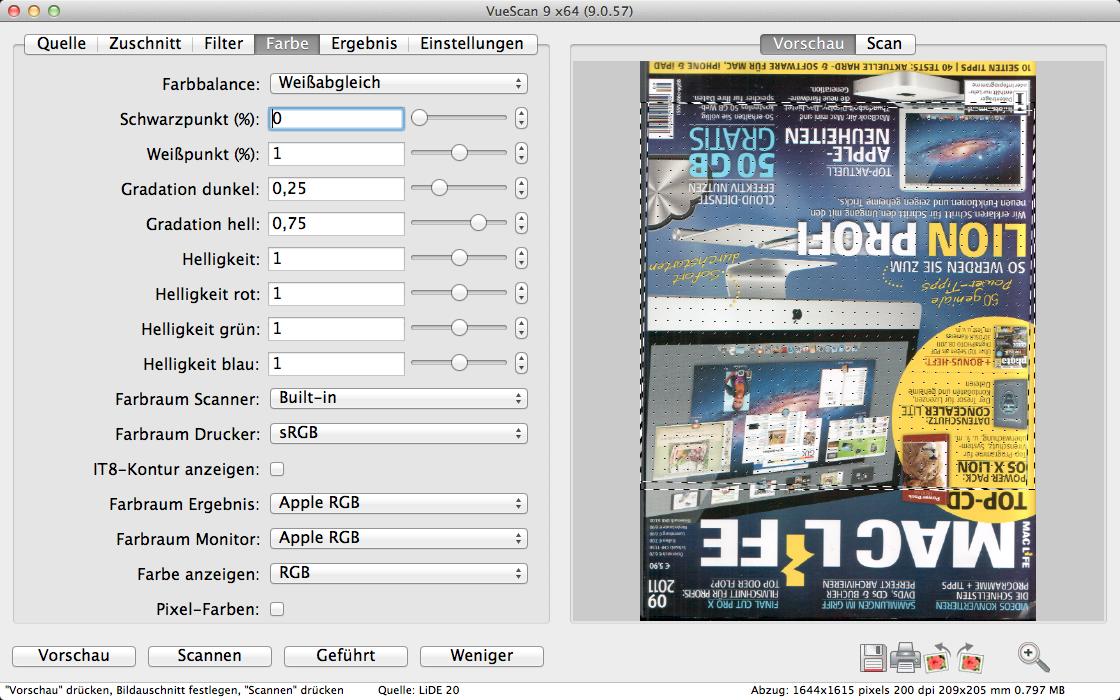Switch to the Ergebnis tab
The image size is (1120, 700).
(x=364, y=44)
